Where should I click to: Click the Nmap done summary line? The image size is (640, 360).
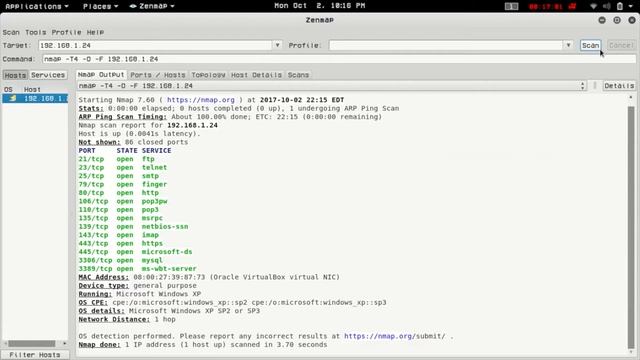coord(203,344)
